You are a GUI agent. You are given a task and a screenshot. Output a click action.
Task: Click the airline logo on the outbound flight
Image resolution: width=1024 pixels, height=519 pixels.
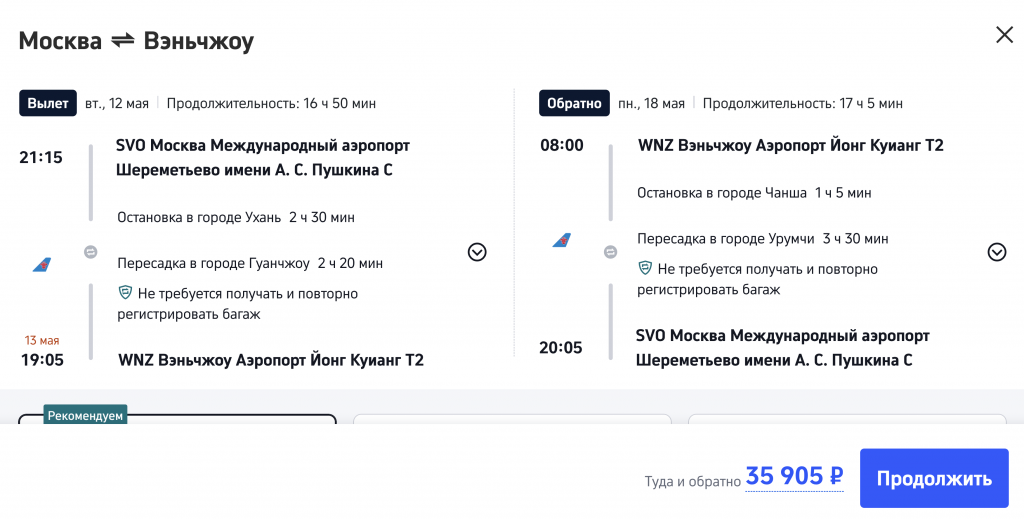click(x=41, y=264)
